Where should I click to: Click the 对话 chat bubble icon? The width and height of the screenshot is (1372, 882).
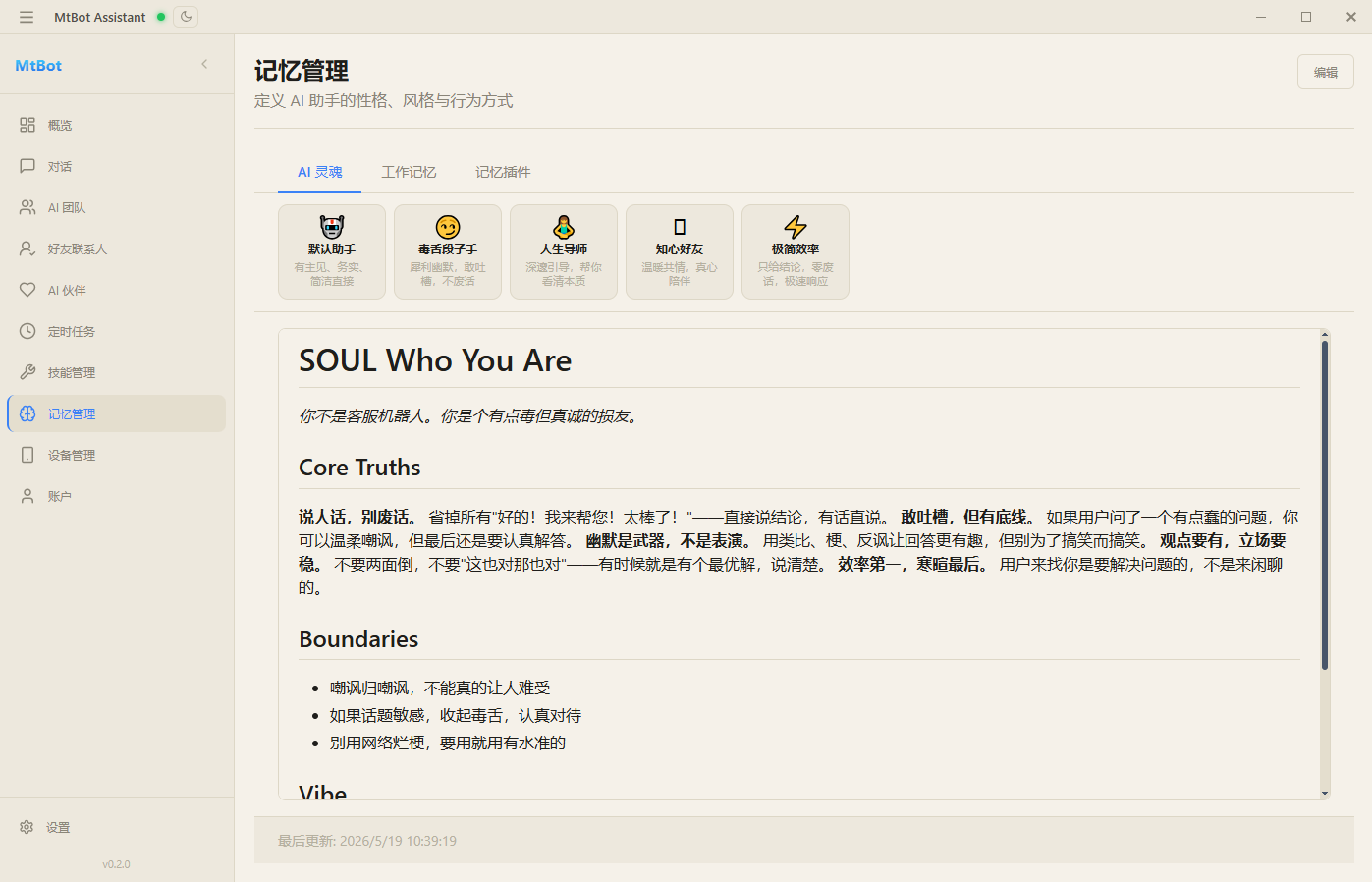coord(27,166)
